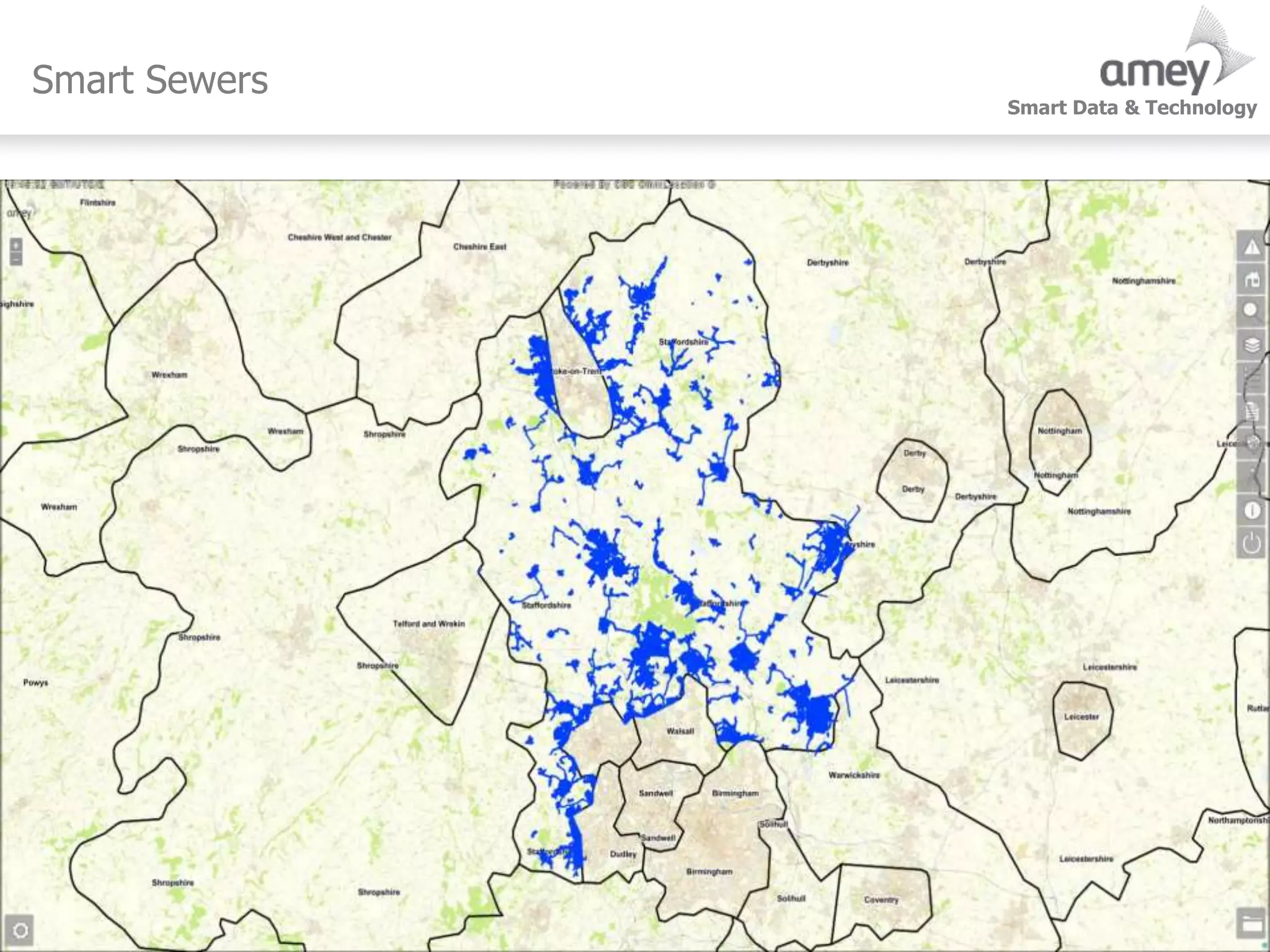The image size is (1270, 952).
Task: Click the power logout icon
Action: click(x=1251, y=544)
